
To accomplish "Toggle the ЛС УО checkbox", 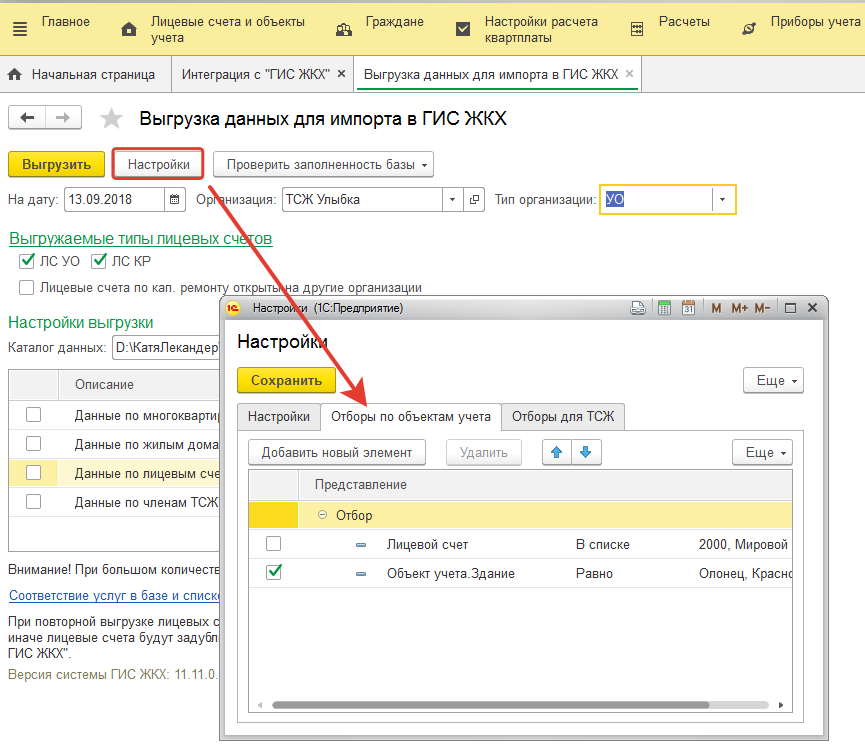I will (x=27, y=261).
